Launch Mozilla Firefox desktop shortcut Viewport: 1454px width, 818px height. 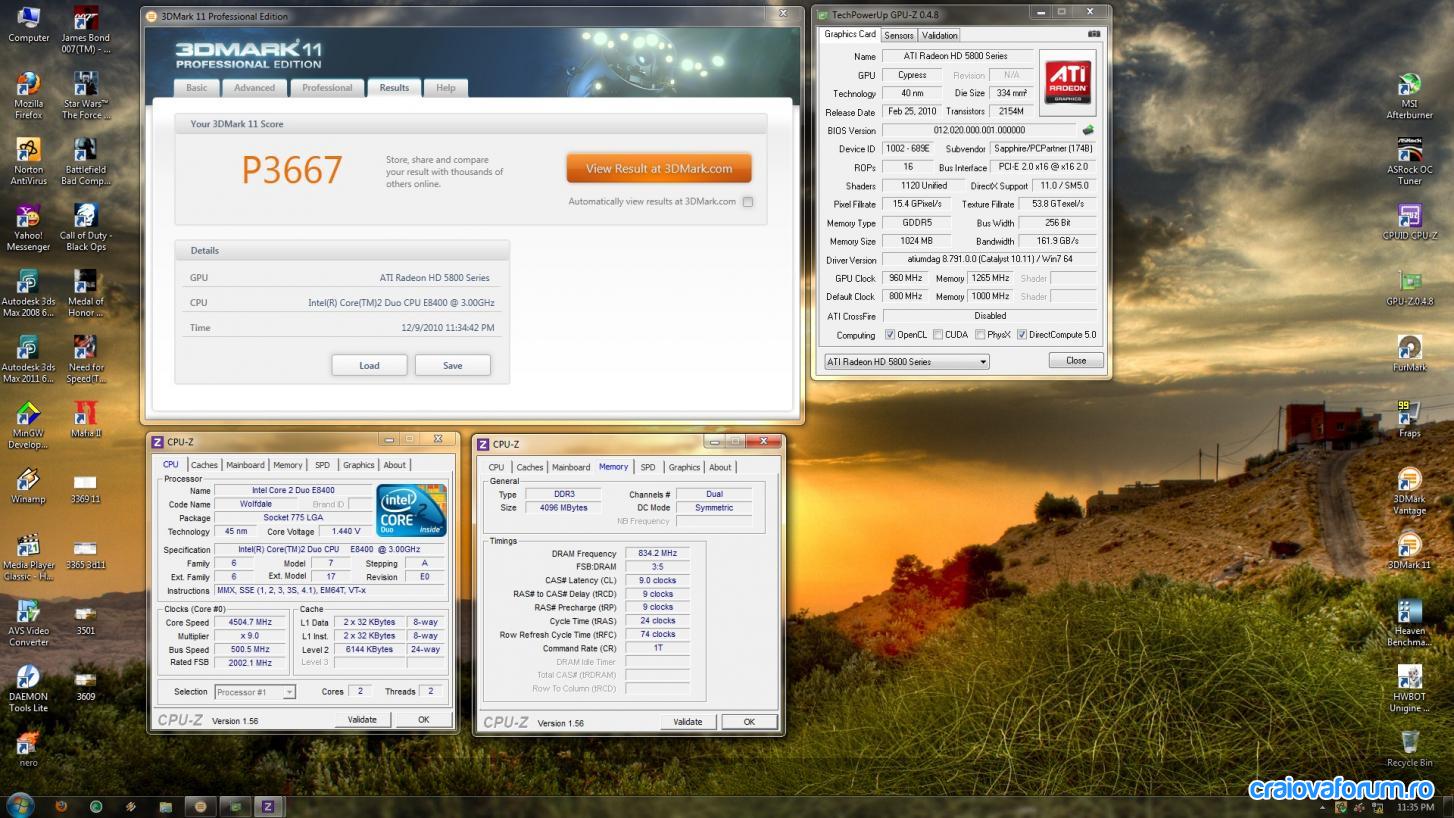pos(29,96)
